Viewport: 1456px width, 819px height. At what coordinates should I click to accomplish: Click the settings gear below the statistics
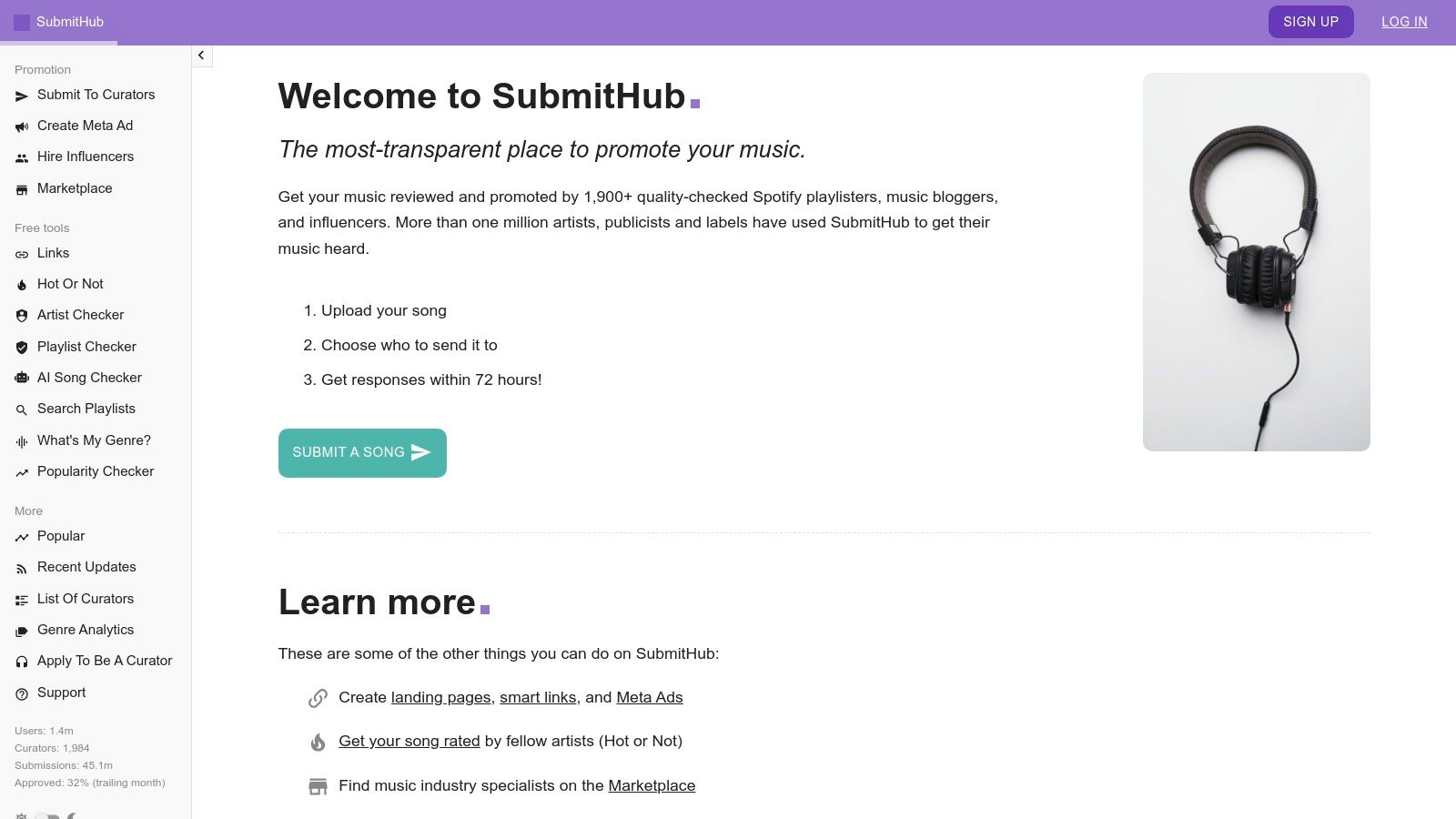point(21,815)
